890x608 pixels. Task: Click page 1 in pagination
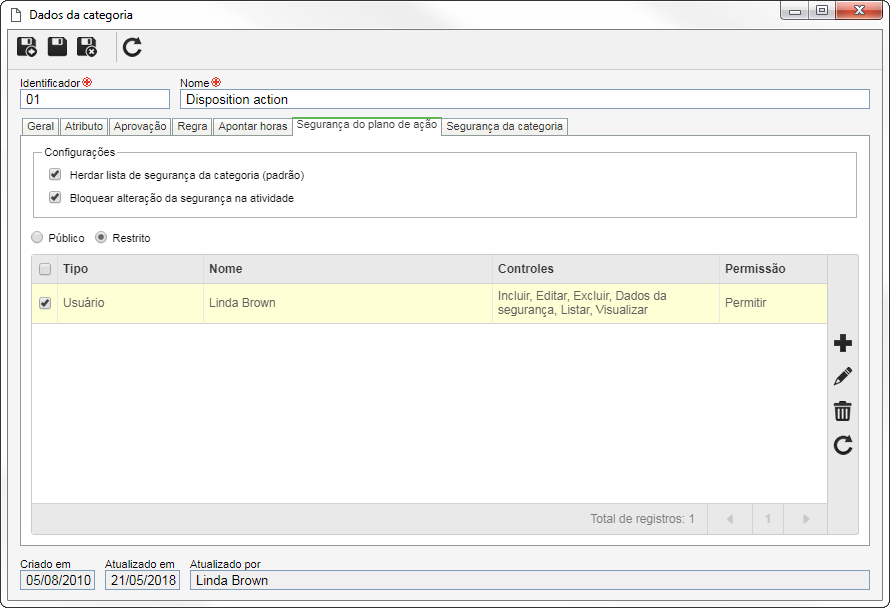coord(768,519)
